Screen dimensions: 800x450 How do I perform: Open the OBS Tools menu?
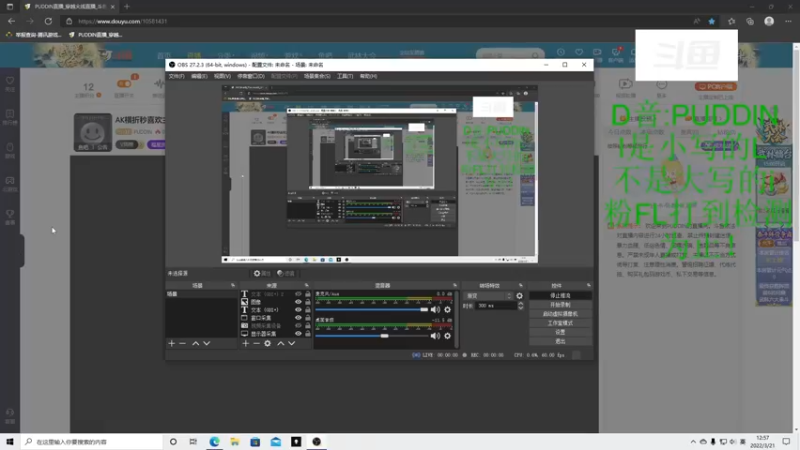(345, 76)
